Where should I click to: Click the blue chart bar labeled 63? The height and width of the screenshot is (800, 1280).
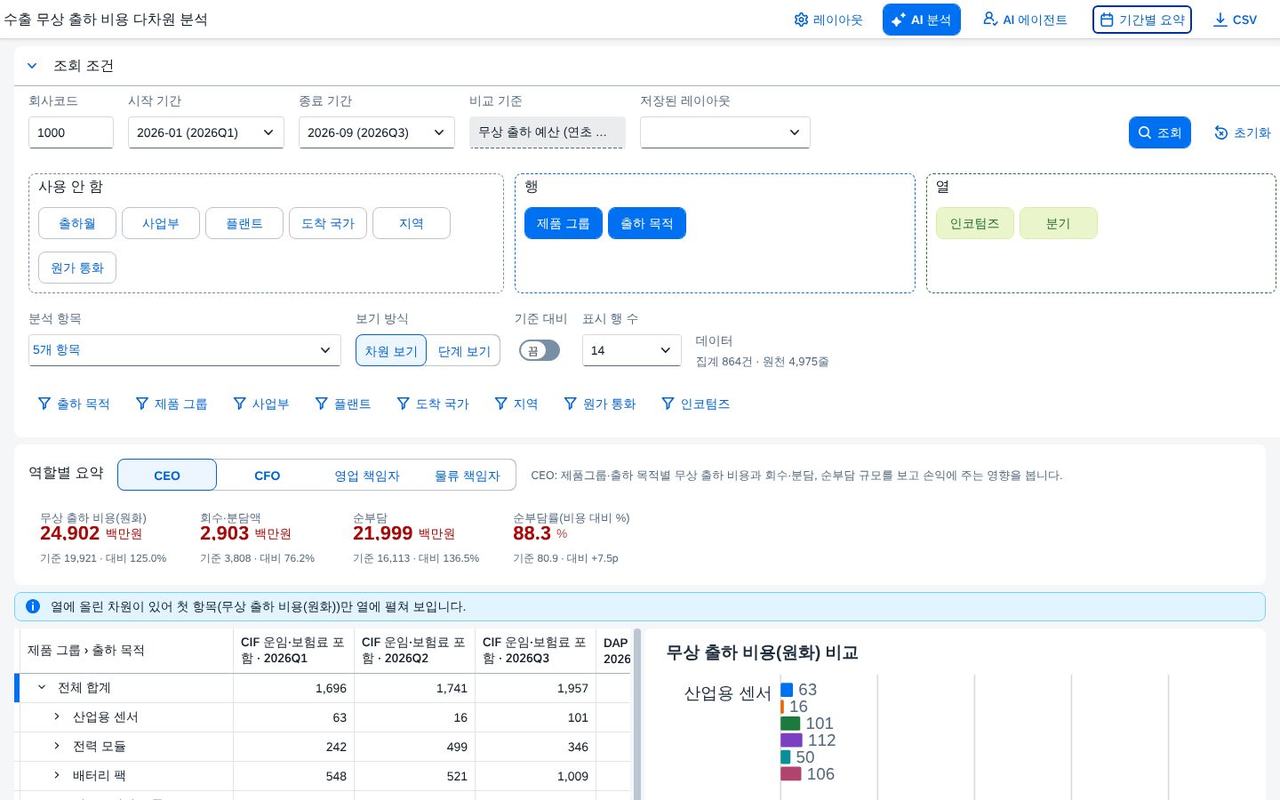(x=787, y=689)
